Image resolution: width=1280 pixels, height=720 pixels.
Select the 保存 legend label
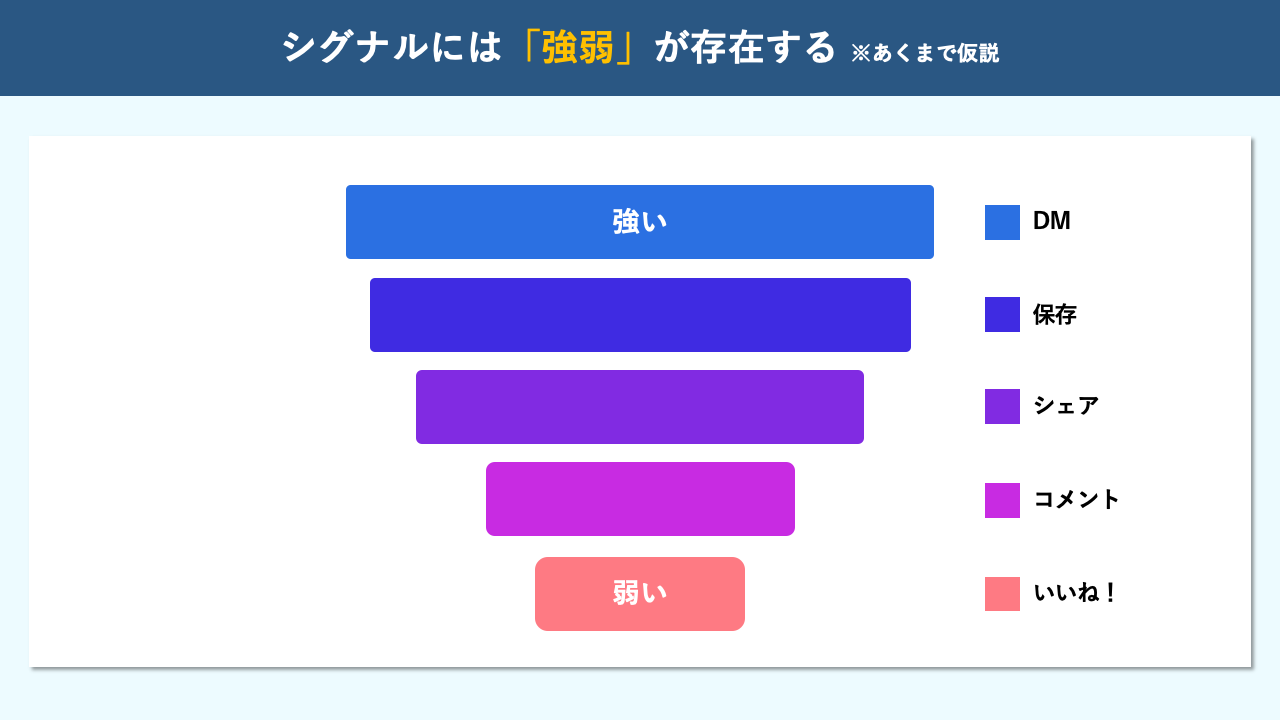coord(1054,315)
